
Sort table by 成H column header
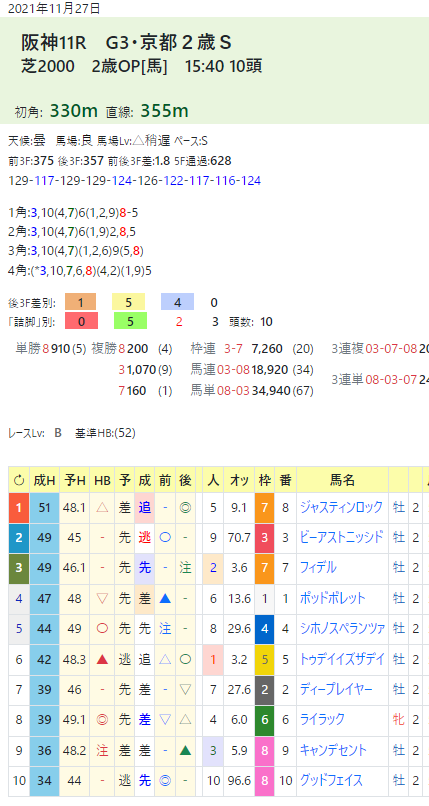tap(44, 481)
